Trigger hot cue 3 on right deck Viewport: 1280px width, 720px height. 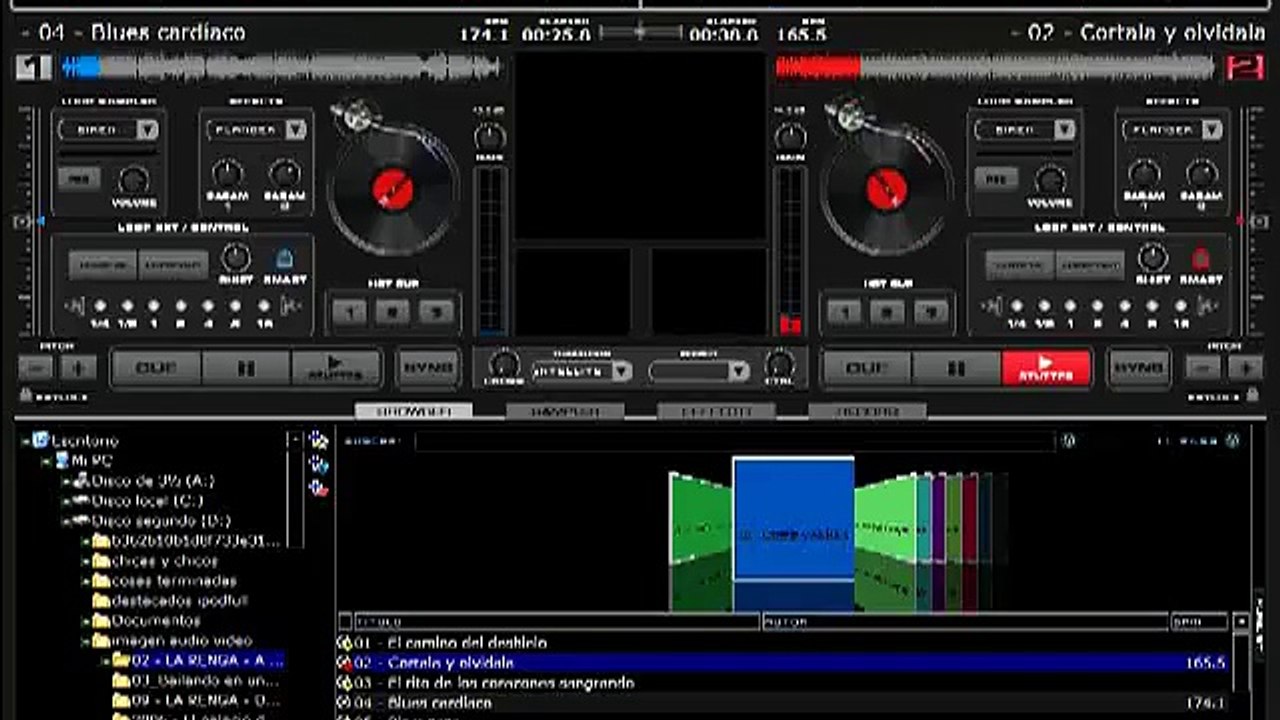(x=930, y=312)
